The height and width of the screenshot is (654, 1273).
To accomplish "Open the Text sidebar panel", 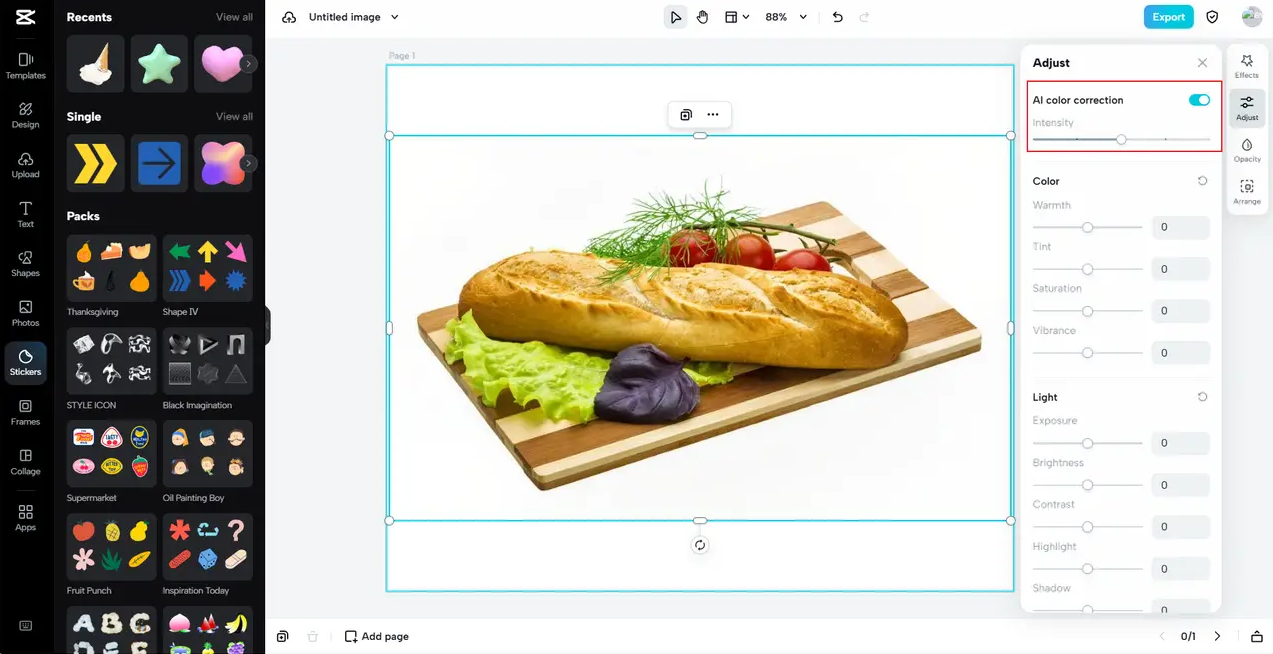I will [26, 214].
